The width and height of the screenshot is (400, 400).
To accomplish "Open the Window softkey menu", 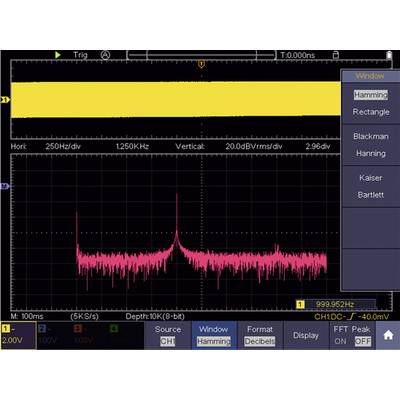I will [214, 335].
